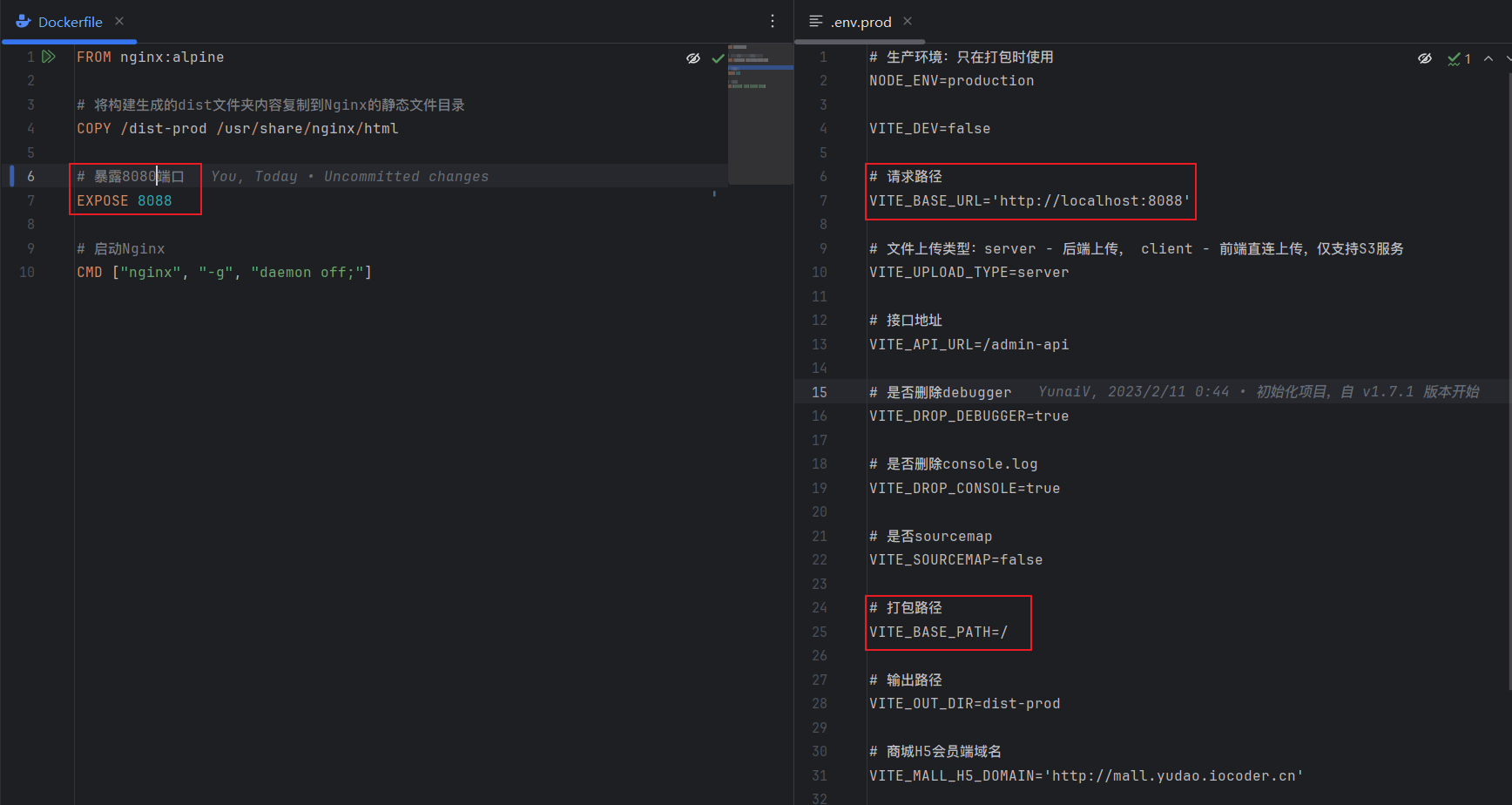Click 'NODE_ENV=production' line
This screenshot has height=805, width=1512.
951,80
